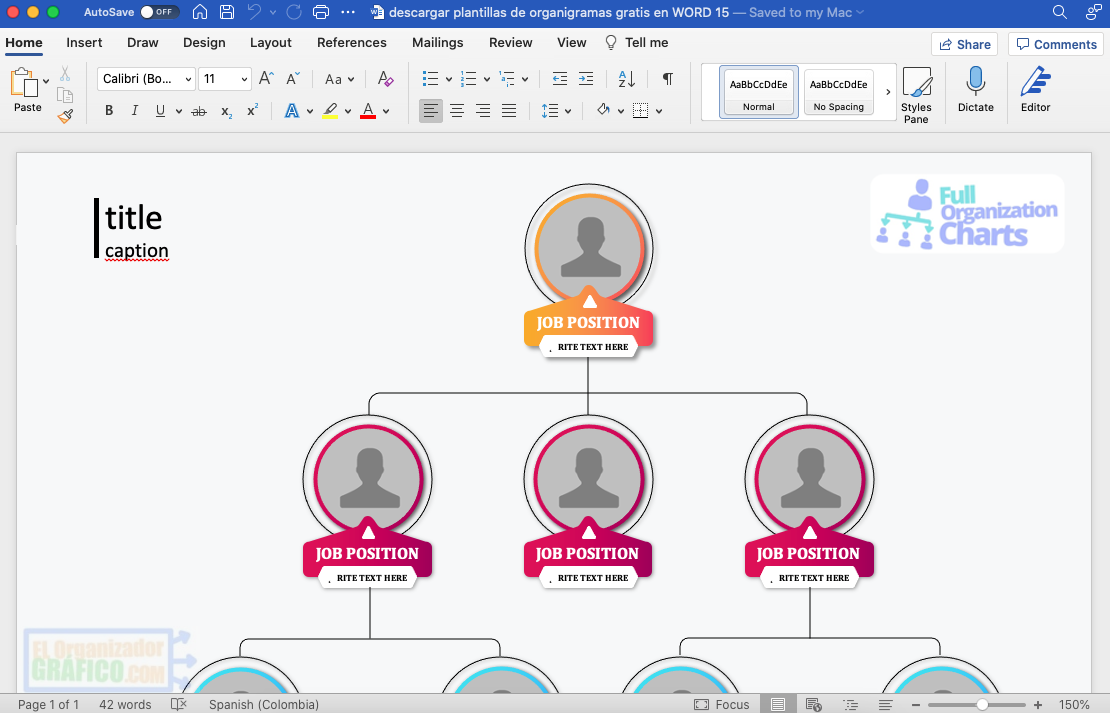Sort text A to Z
The width and height of the screenshot is (1110, 713).
coord(626,79)
